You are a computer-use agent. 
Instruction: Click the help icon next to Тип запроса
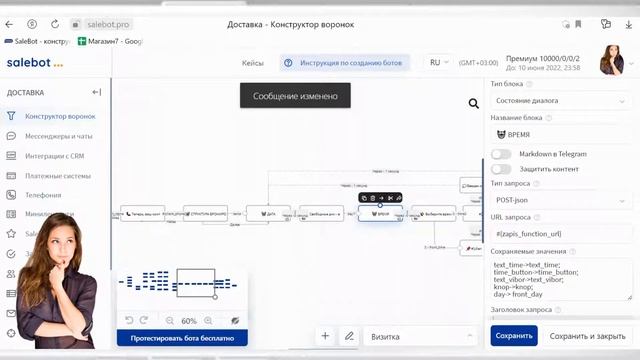537,184
